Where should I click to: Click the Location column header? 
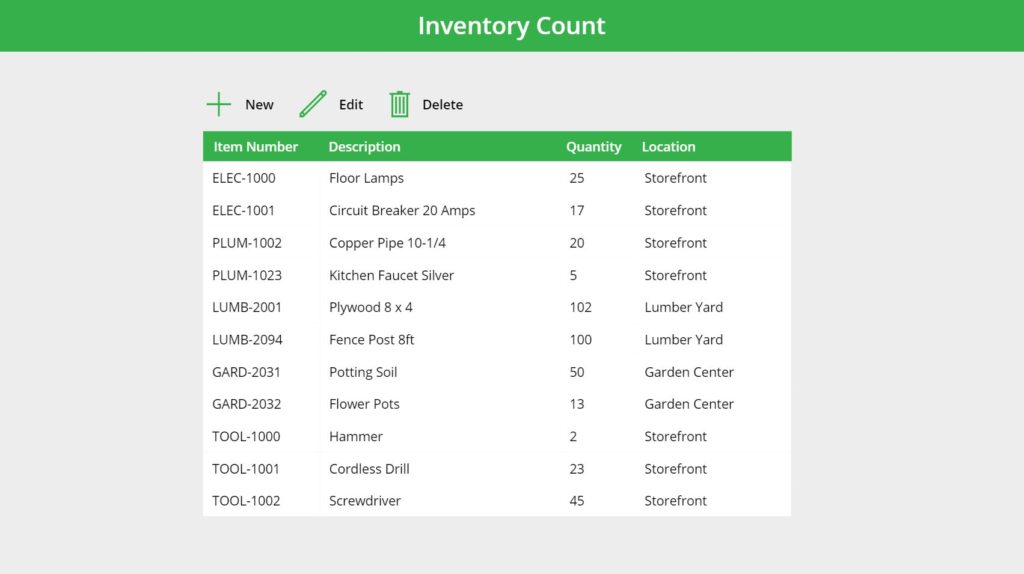click(668, 147)
